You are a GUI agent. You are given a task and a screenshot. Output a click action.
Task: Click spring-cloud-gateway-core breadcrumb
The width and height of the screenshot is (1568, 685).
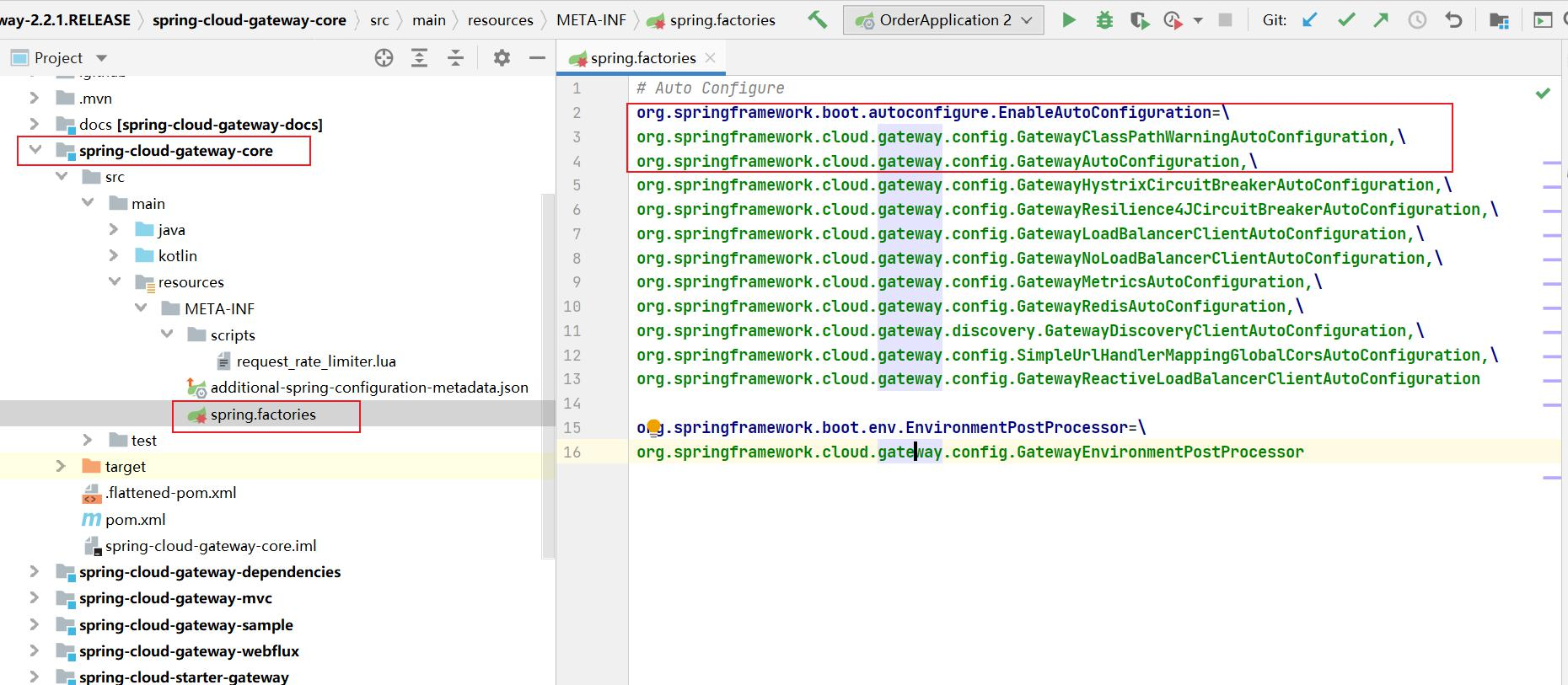[250, 20]
